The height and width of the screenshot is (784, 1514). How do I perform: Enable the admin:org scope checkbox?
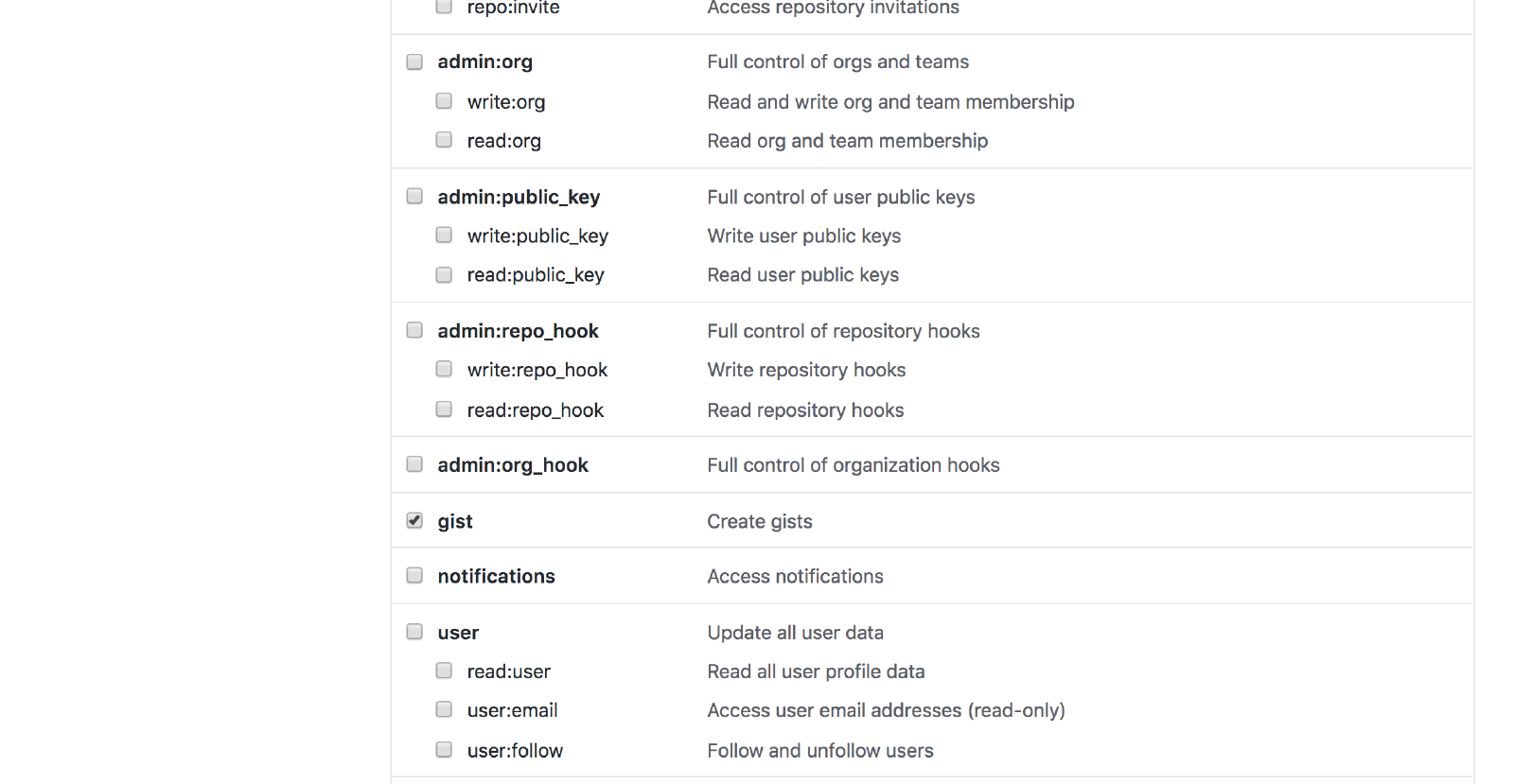[414, 62]
